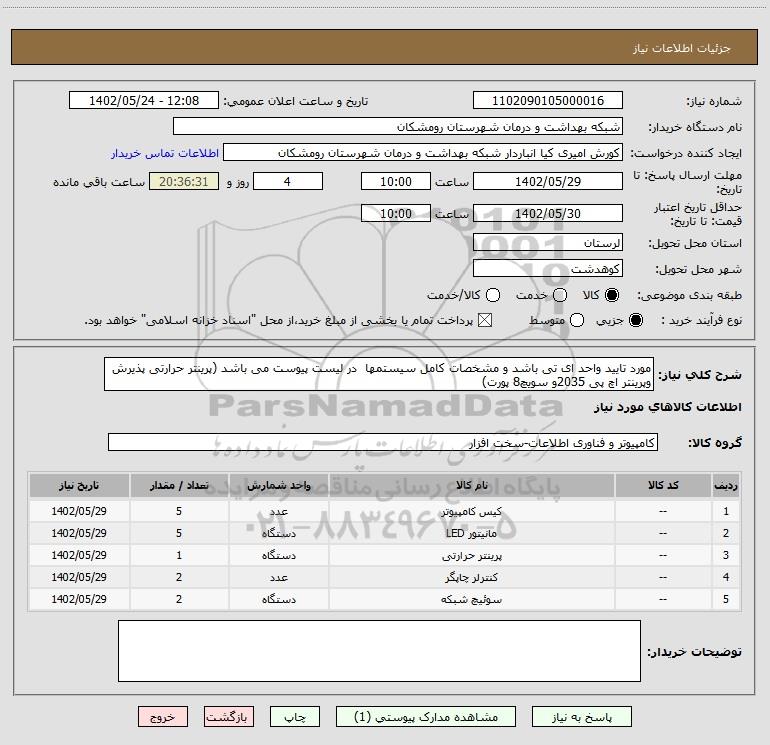Click the لرستان province field

pyautogui.click(x=547, y=243)
